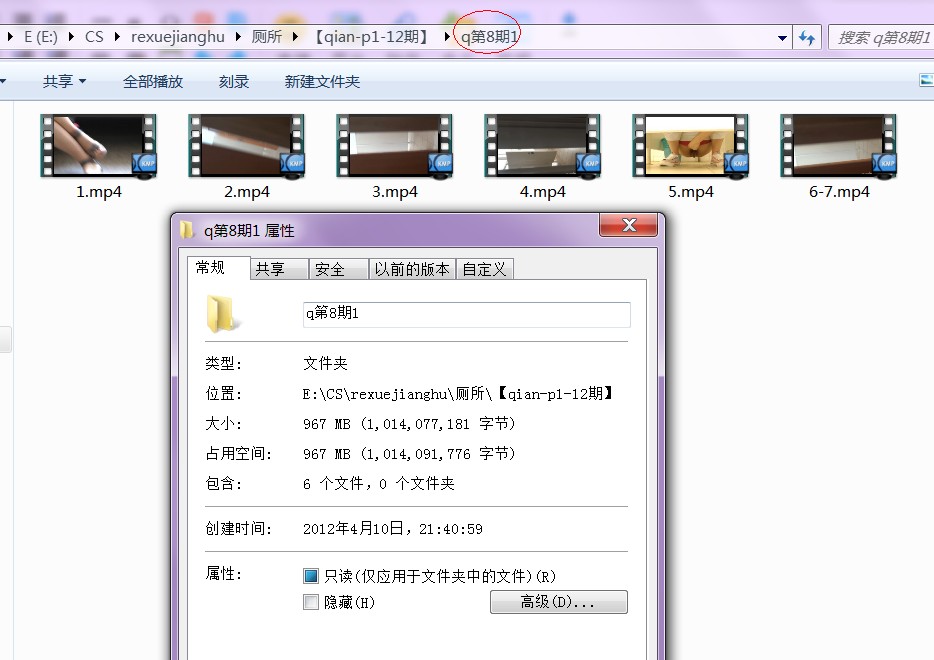Screen dimensions: 934x660
Task: Click the folder name field showing q第8期1
Action: tap(466, 314)
